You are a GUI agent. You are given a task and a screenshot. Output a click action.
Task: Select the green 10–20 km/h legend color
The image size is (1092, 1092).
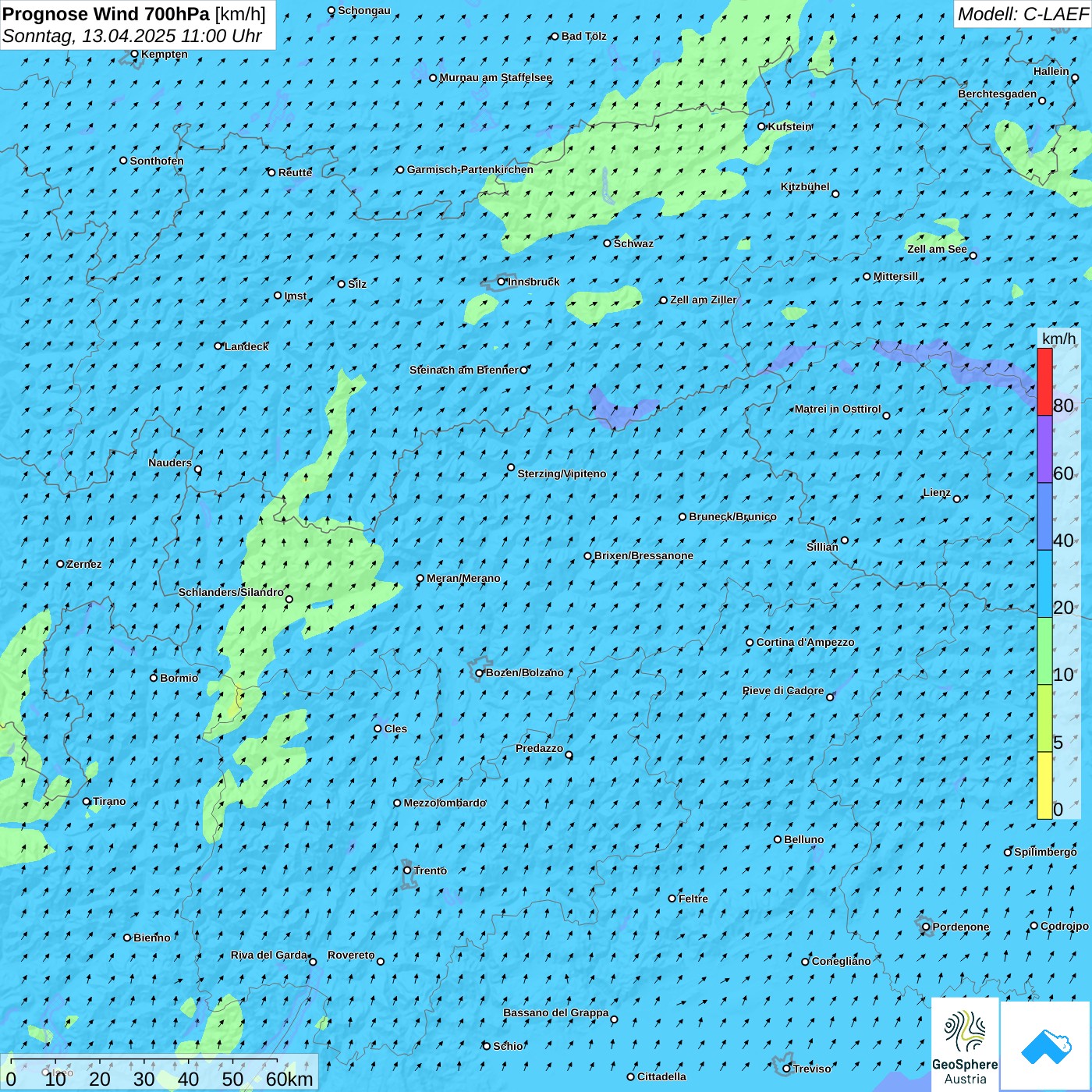pos(1044,651)
